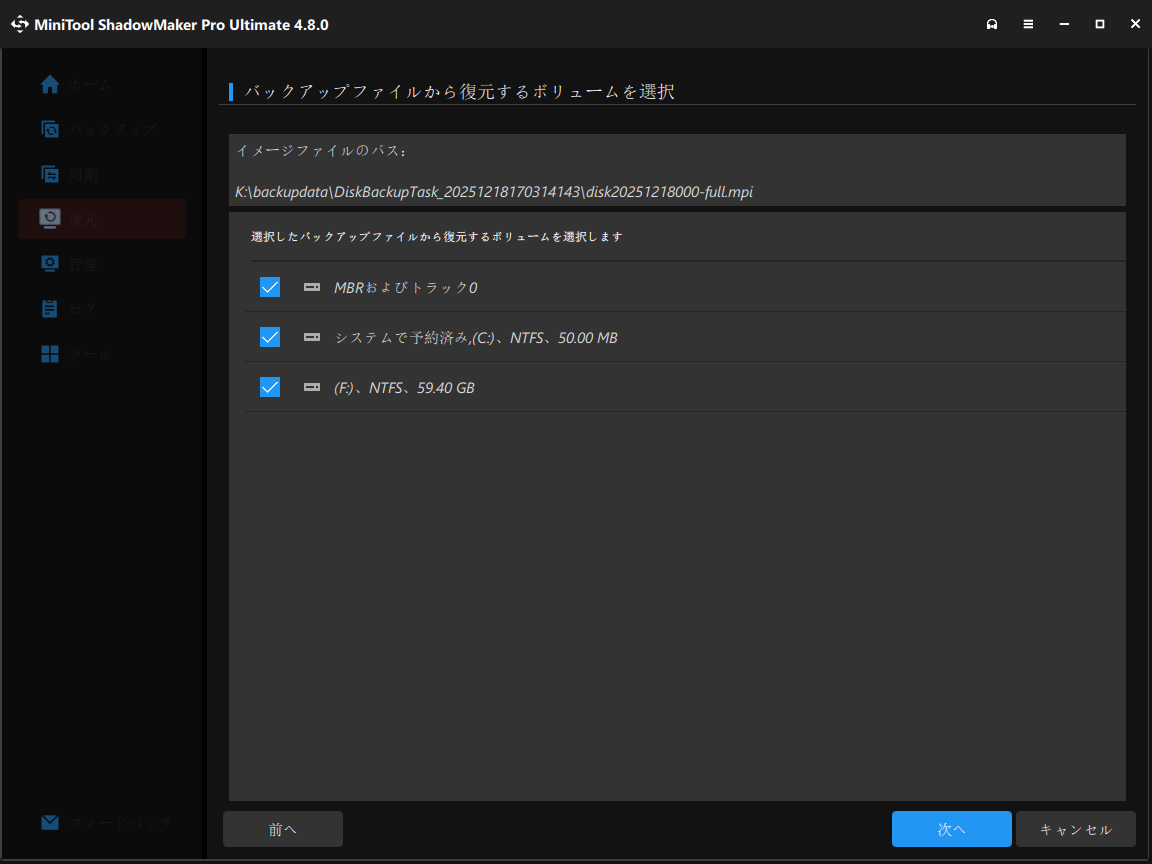Uncheck MBRおよびトラック0 volume
This screenshot has height=864, width=1152.
pyautogui.click(x=269, y=287)
